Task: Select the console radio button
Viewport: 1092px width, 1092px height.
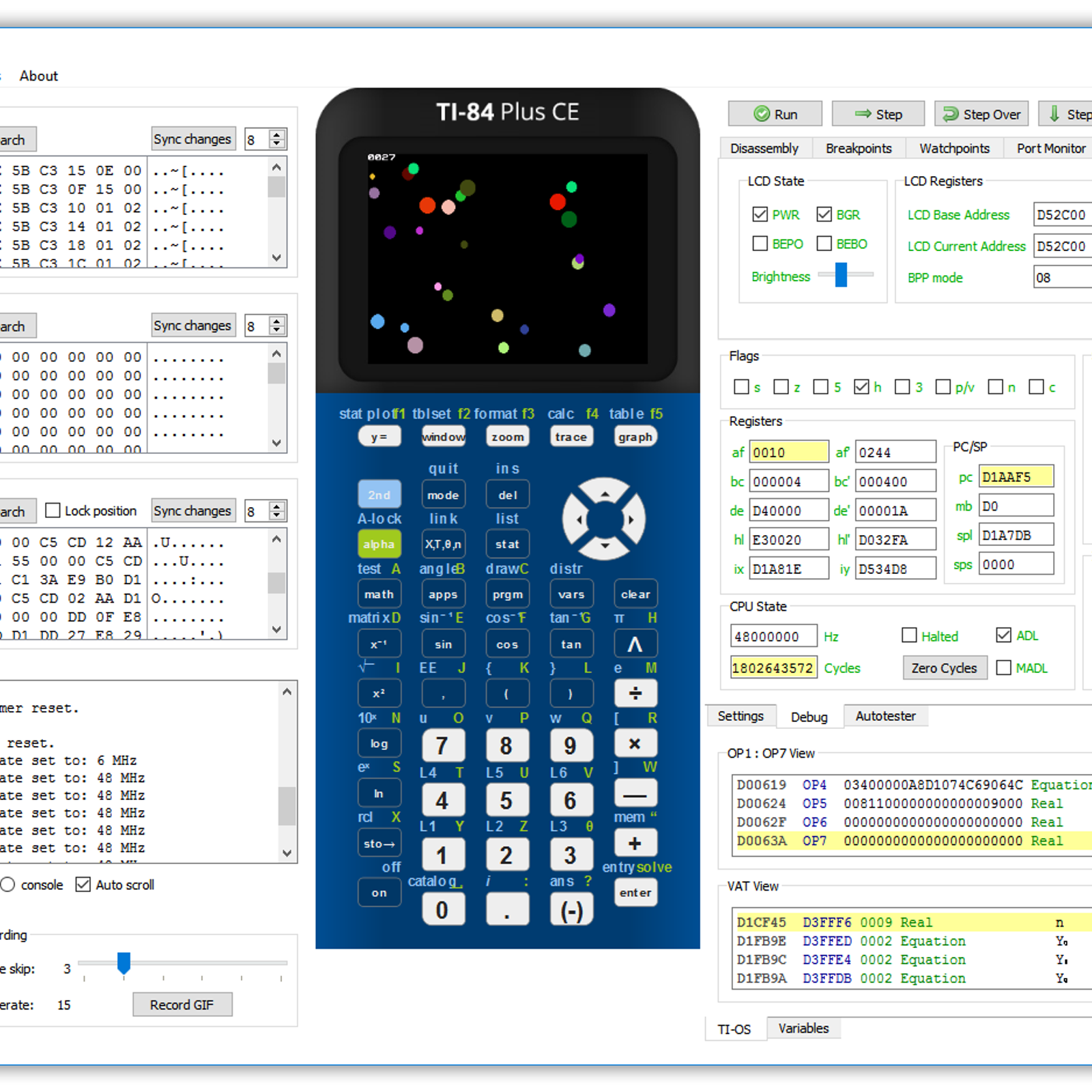Action: pos(8,885)
